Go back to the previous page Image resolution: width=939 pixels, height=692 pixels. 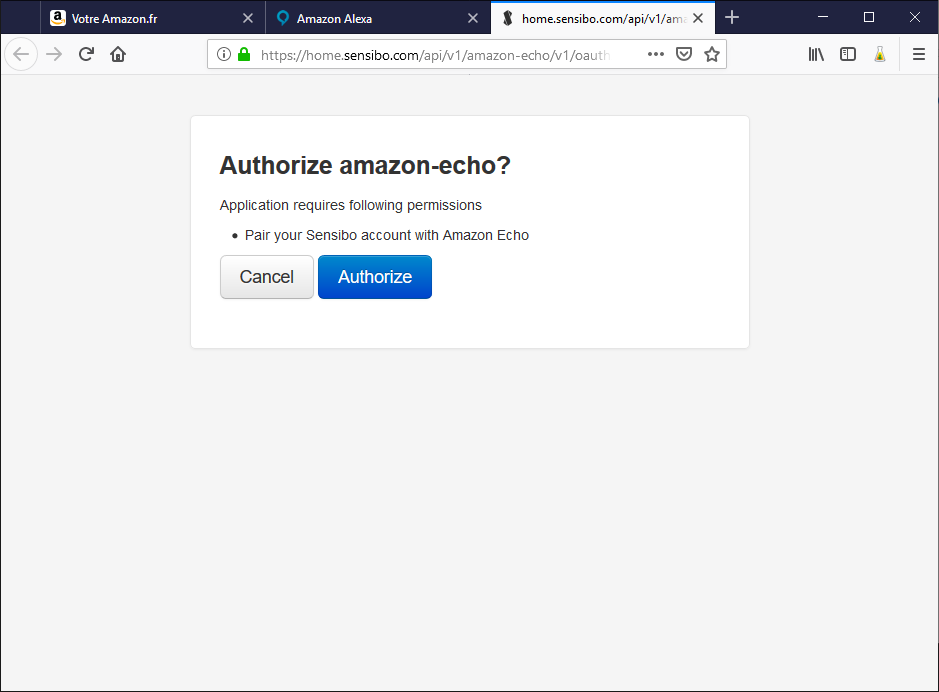(21, 54)
